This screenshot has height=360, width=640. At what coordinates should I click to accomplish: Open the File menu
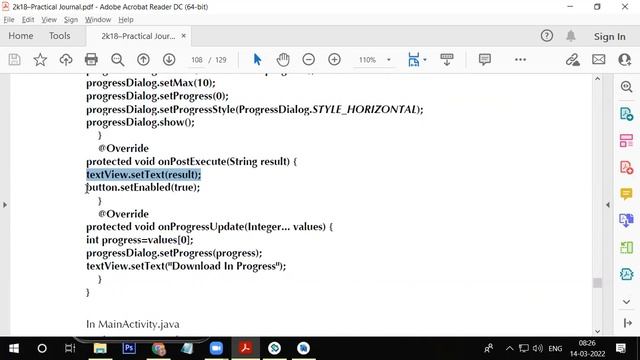[x=9, y=20]
